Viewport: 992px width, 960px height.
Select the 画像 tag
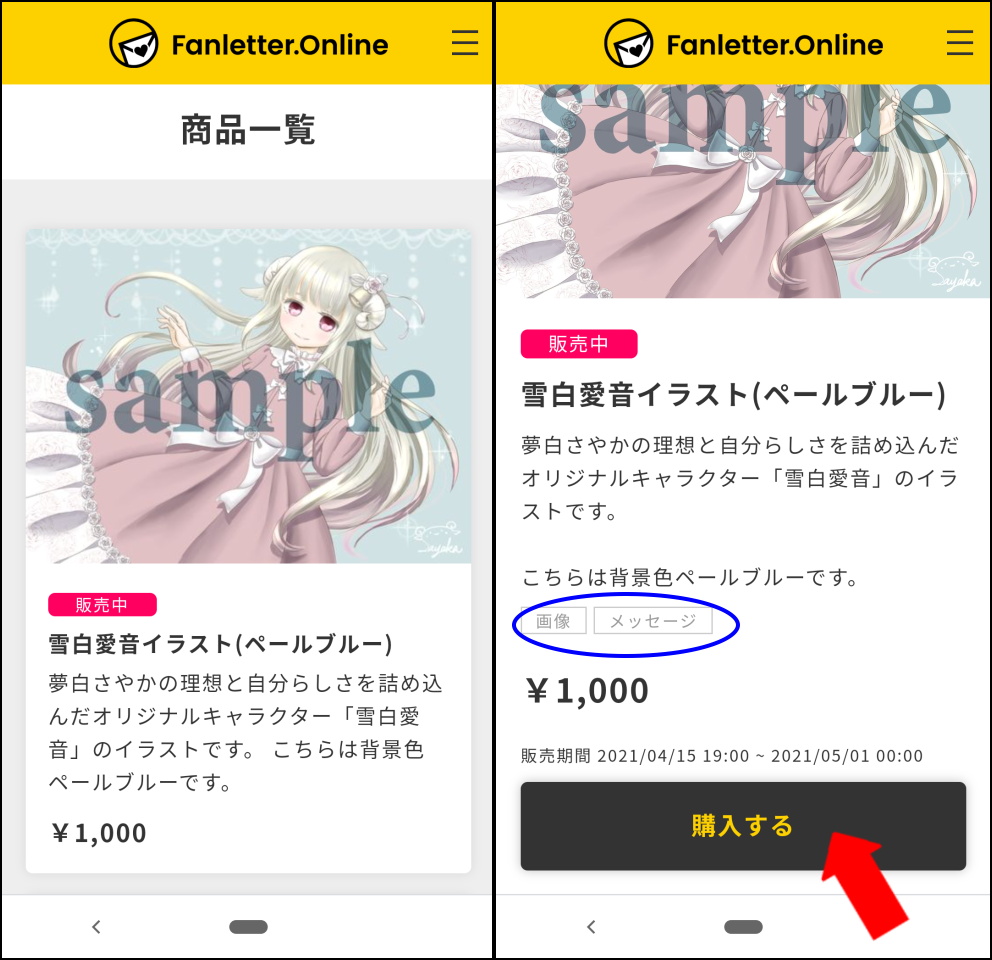pyautogui.click(x=554, y=621)
